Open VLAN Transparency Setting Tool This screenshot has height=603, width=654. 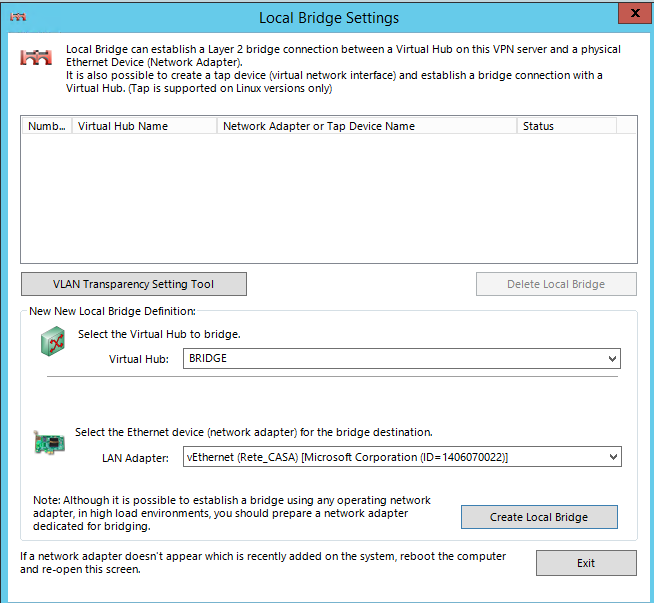(133, 284)
